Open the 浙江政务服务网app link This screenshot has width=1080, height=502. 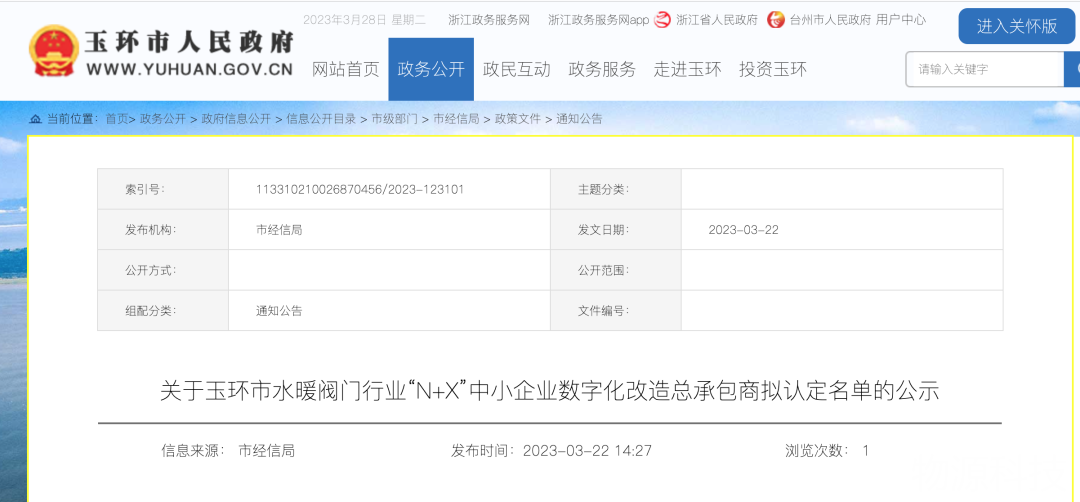tap(598, 20)
